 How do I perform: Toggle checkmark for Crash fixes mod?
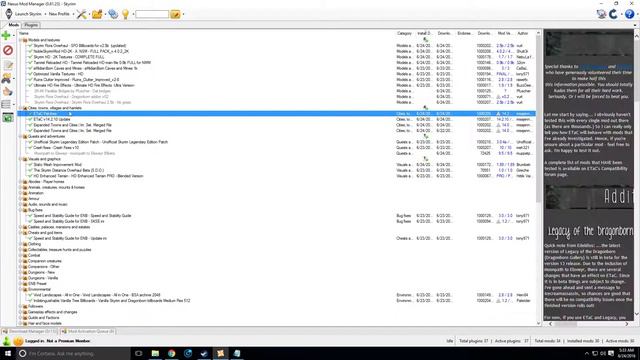point(30,148)
